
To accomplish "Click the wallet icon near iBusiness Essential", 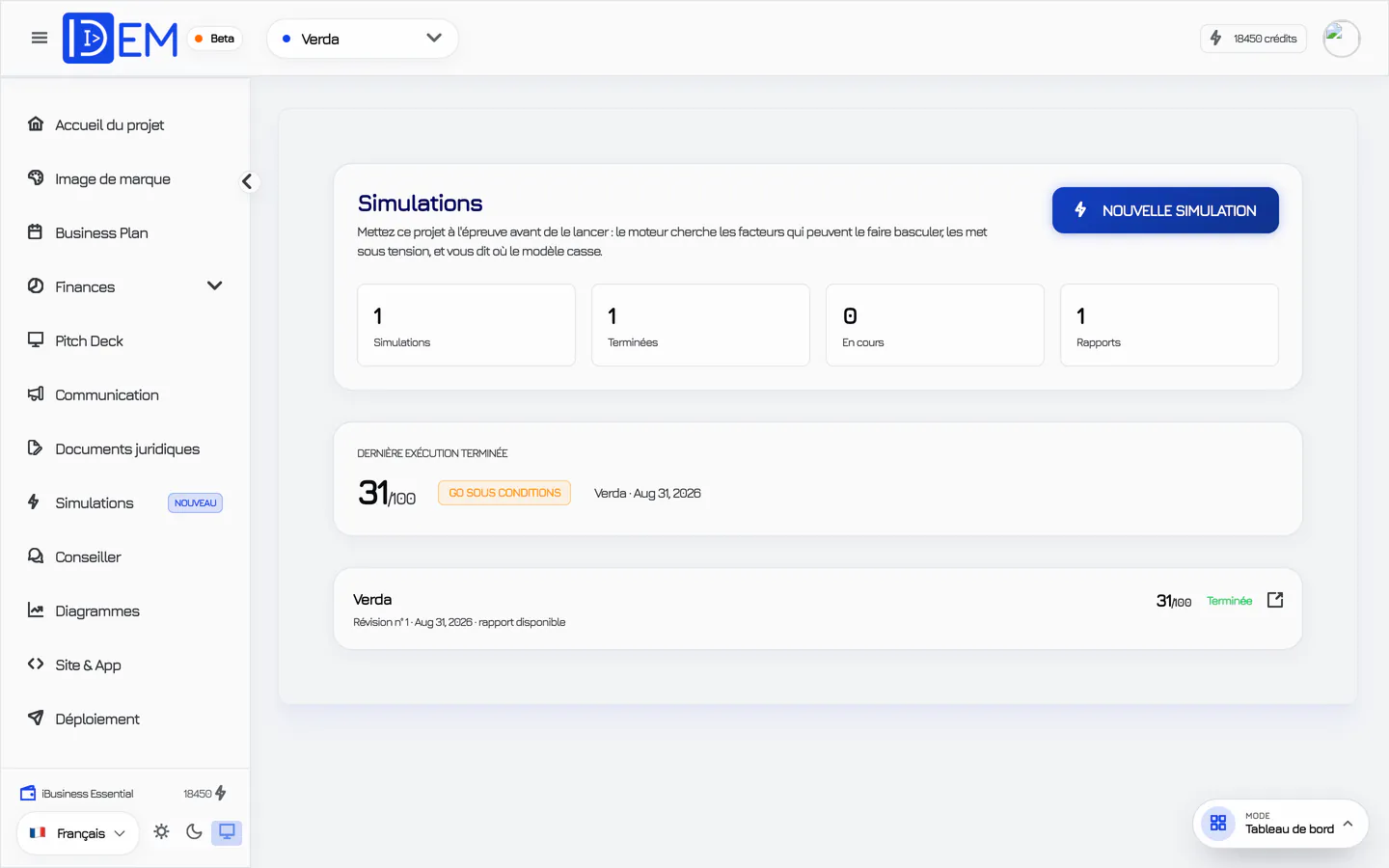I will pos(28,793).
